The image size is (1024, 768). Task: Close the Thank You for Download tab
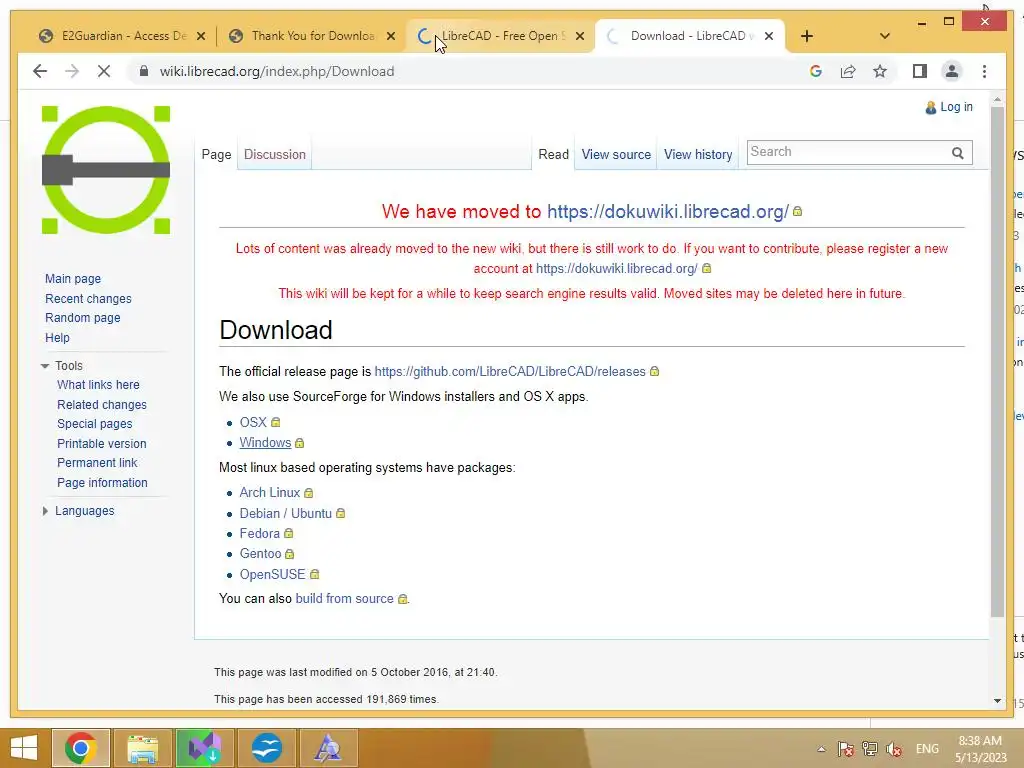coord(391,36)
